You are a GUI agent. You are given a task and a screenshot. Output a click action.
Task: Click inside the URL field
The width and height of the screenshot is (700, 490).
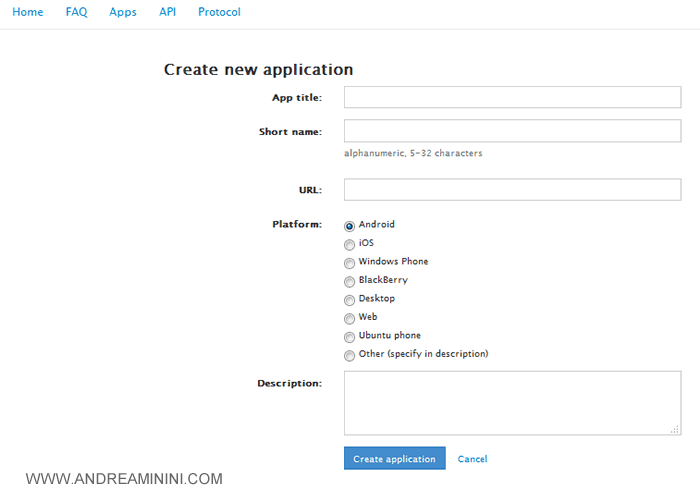tap(512, 190)
